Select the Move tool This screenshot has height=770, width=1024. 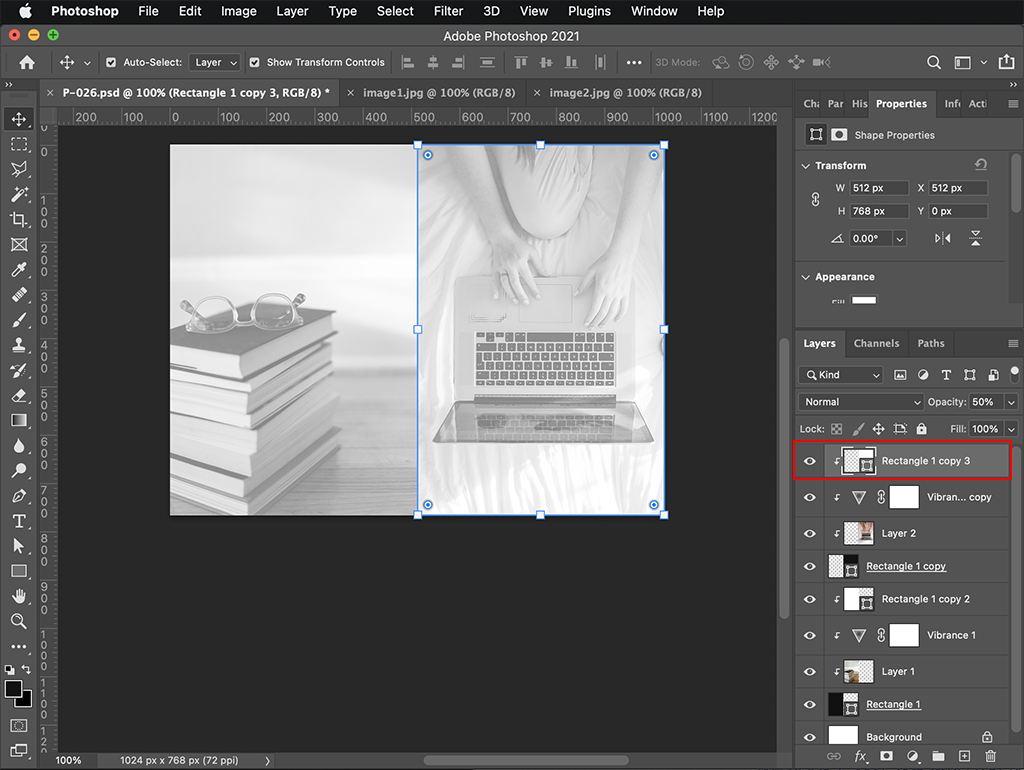pos(19,119)
